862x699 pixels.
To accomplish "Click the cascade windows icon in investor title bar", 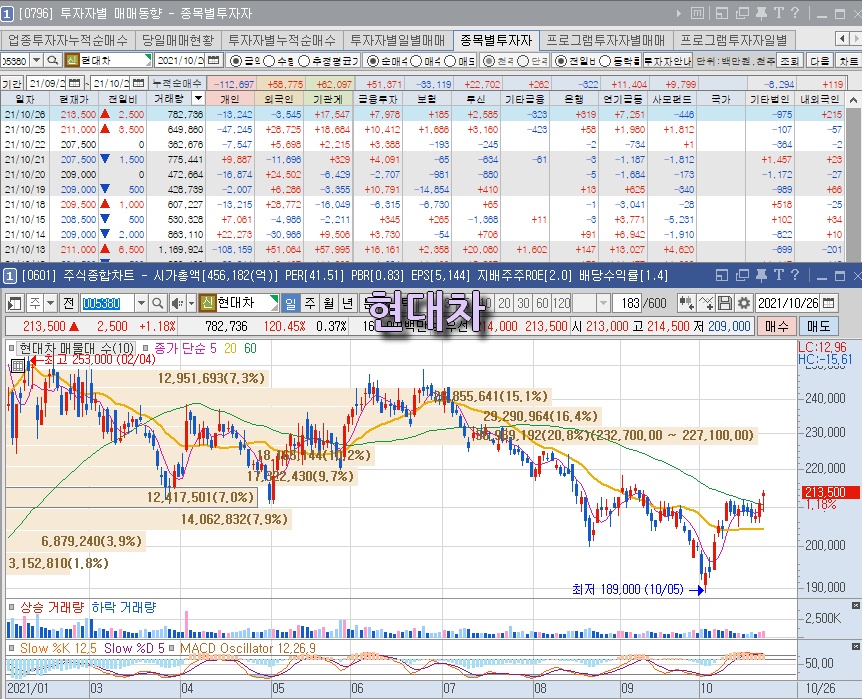I will 742,13.
